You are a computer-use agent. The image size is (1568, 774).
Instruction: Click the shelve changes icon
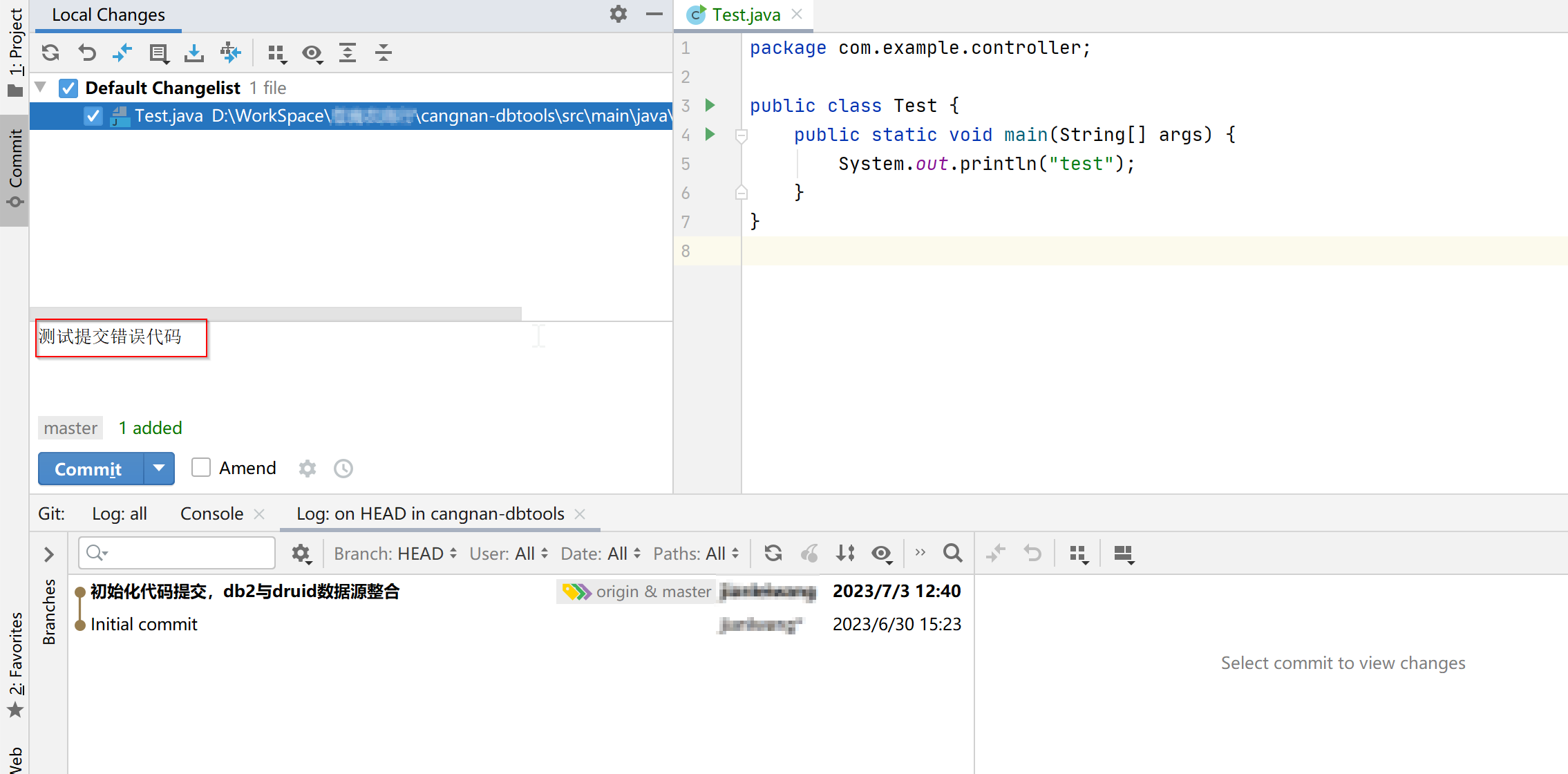[194, 54]
